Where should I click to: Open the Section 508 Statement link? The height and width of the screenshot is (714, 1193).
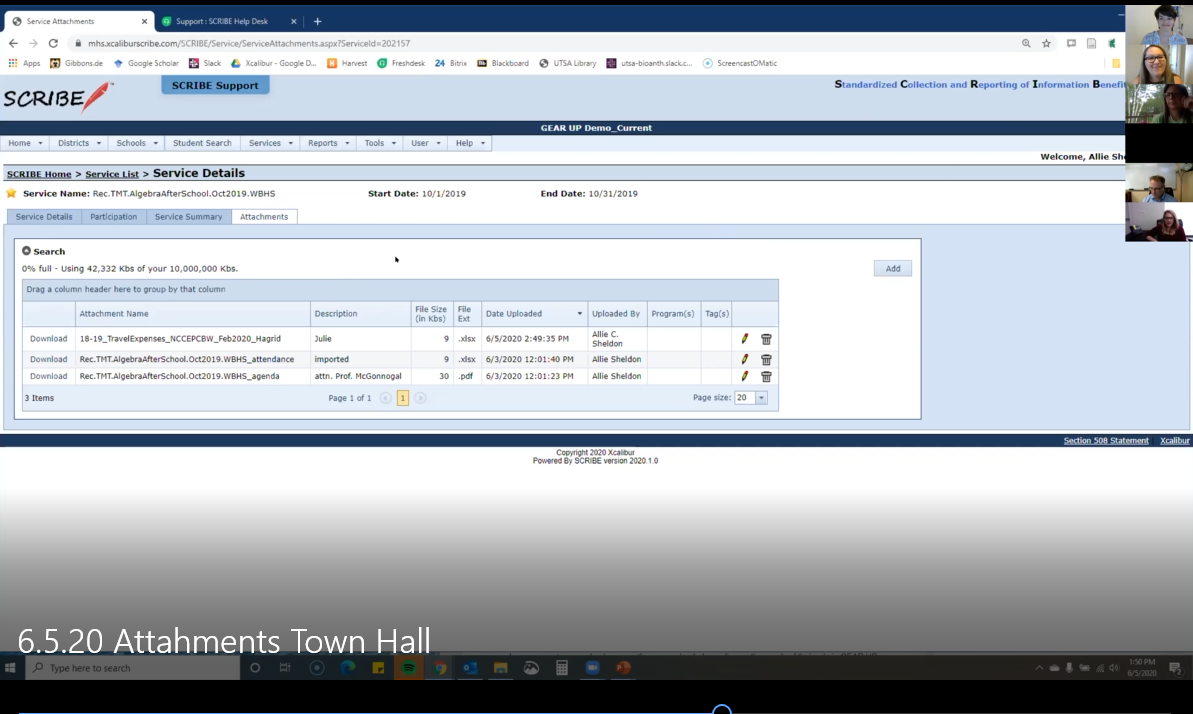pos(1106,441)
